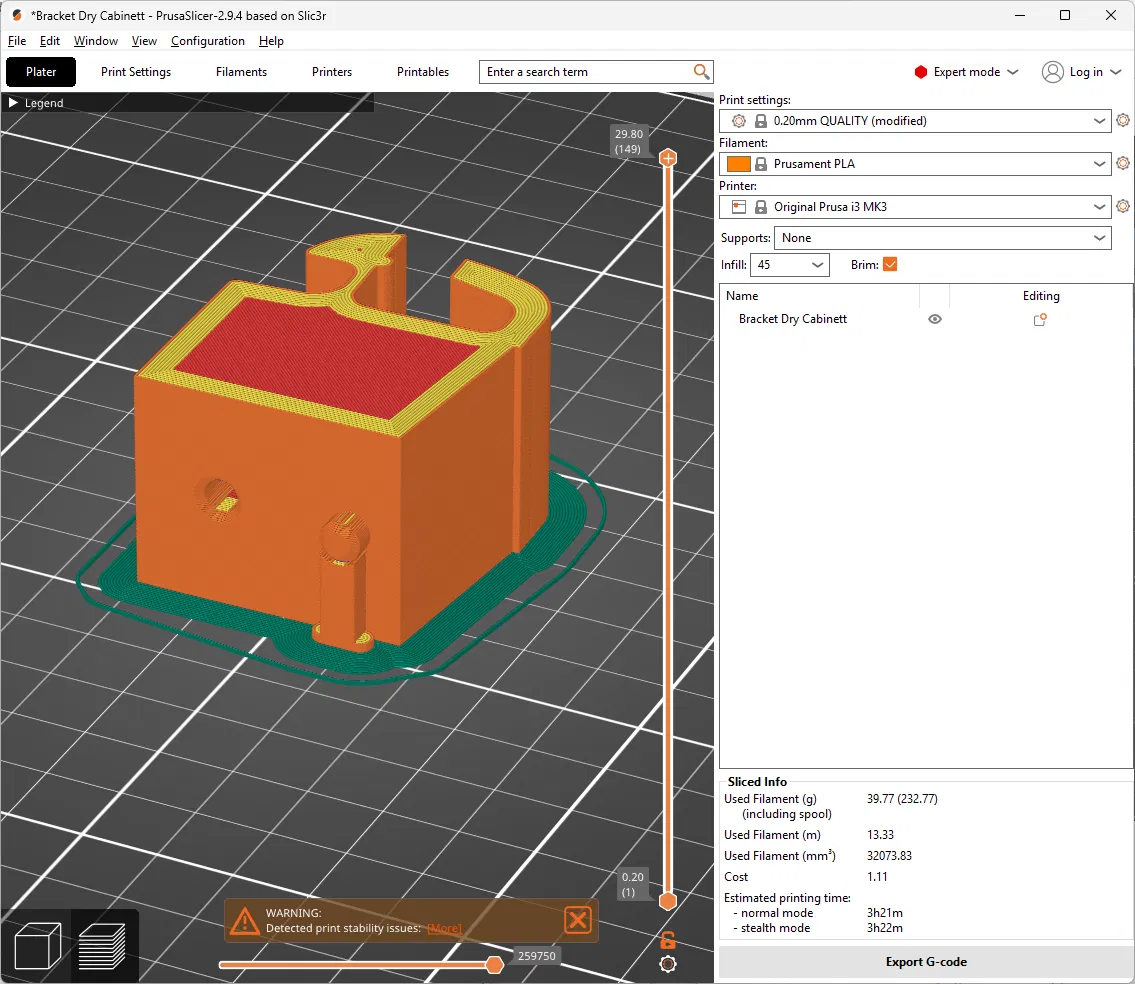
Task: Switch to 3D editor view cube icon
Action: click(37, 946)
